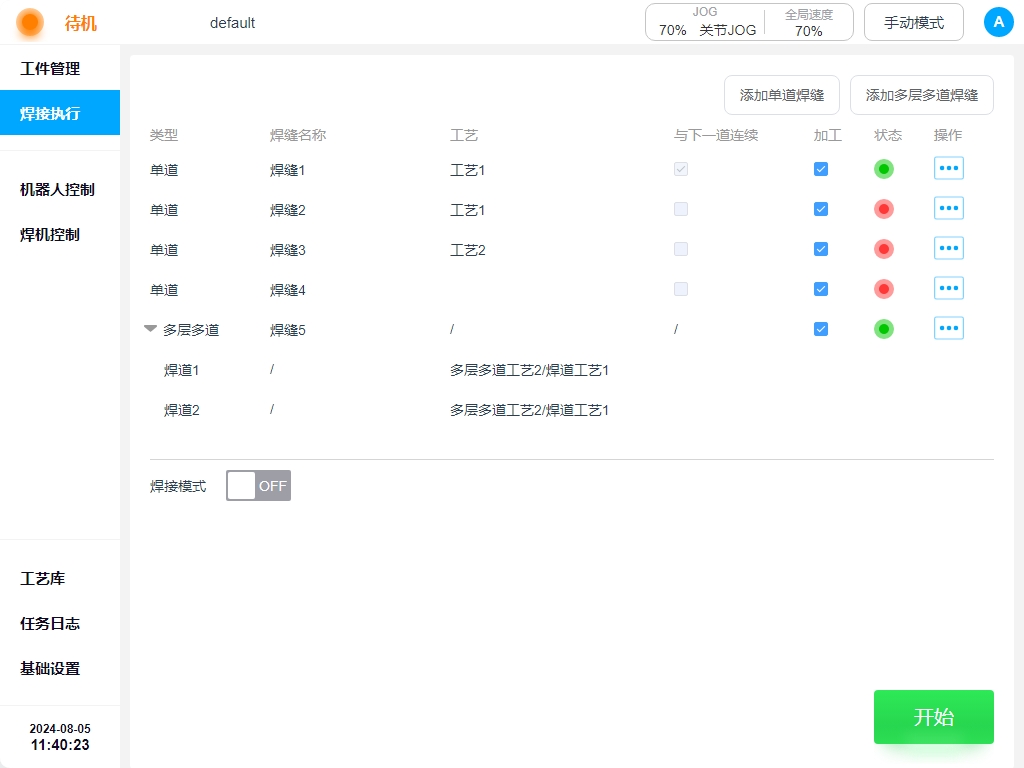The image size is (1024, 768).
Task: Click the green status indicator for 焊缝1
Action: [x=883, y=169]
